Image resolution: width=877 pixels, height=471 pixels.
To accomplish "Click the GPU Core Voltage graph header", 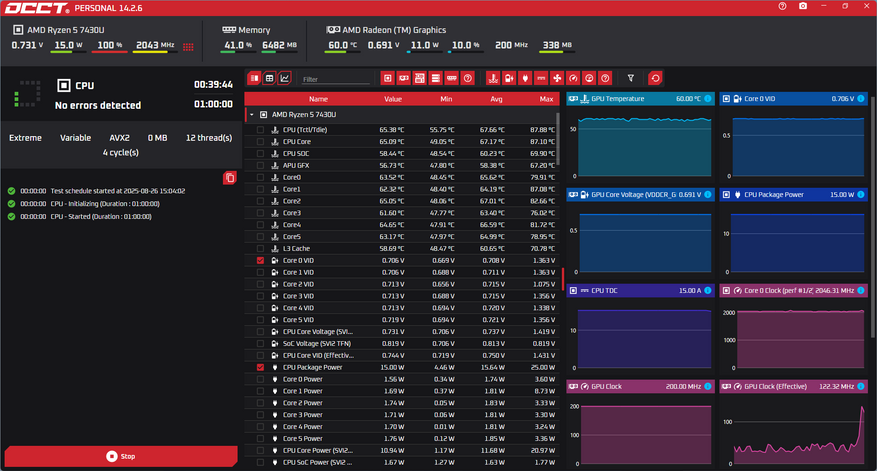I will click(640, 195).
